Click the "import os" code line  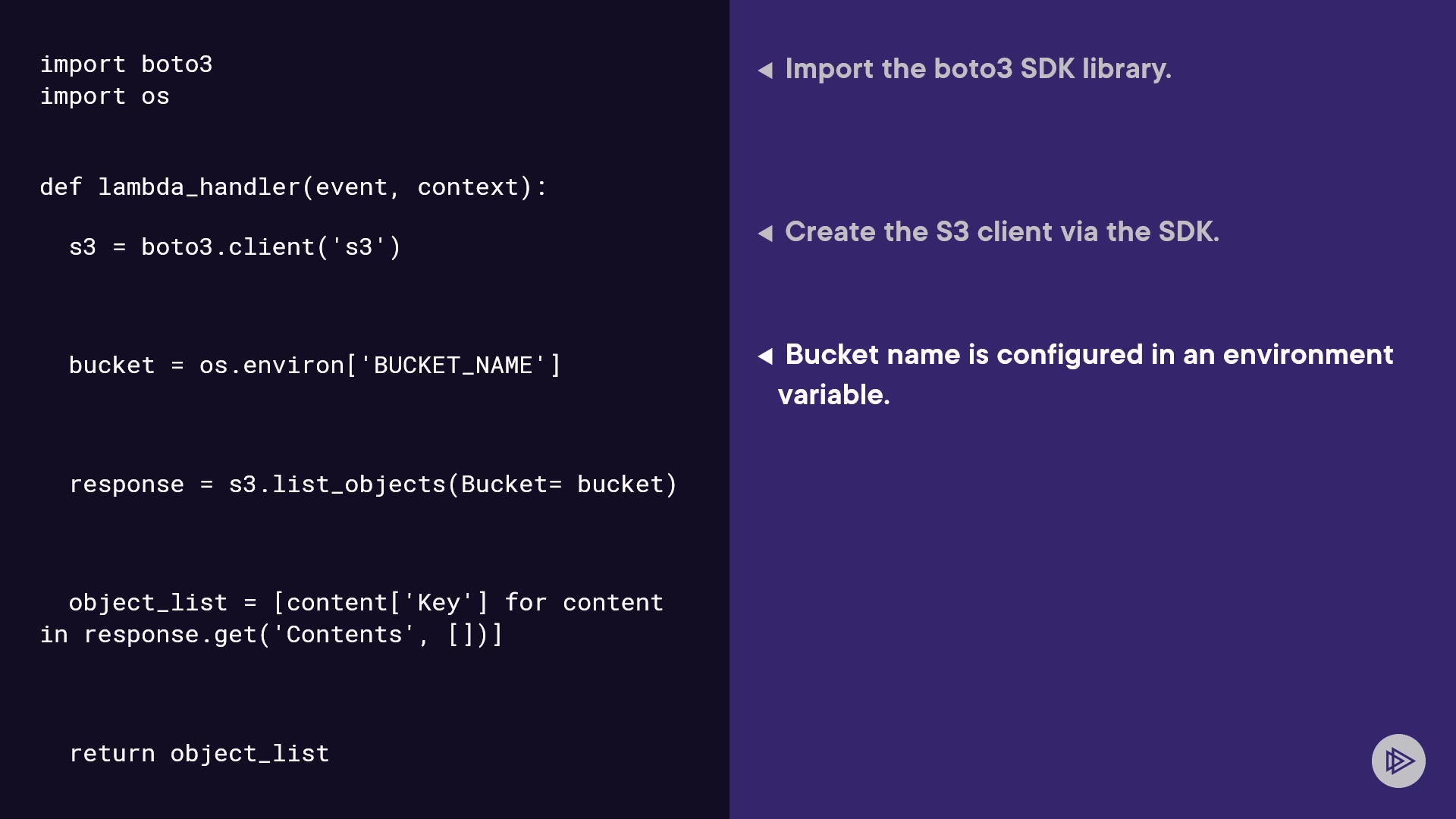105,96
